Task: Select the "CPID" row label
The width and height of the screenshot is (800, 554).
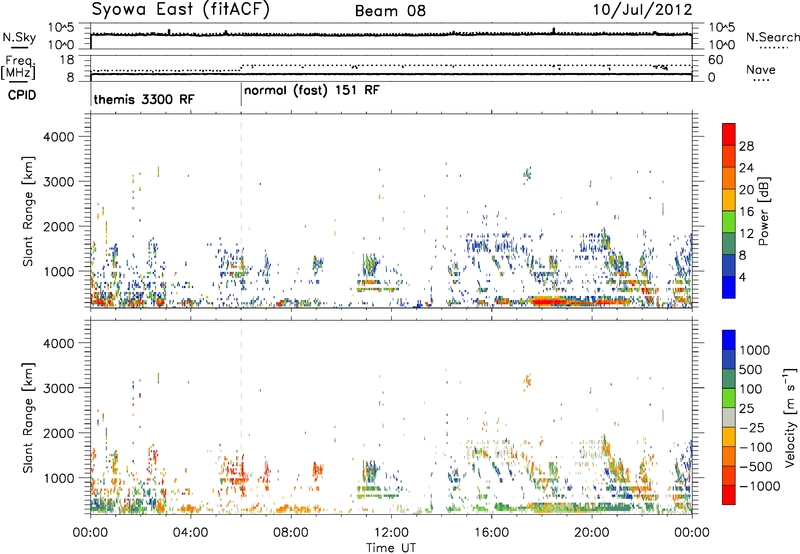Action: pyautogui.click(x=22, y=95)
